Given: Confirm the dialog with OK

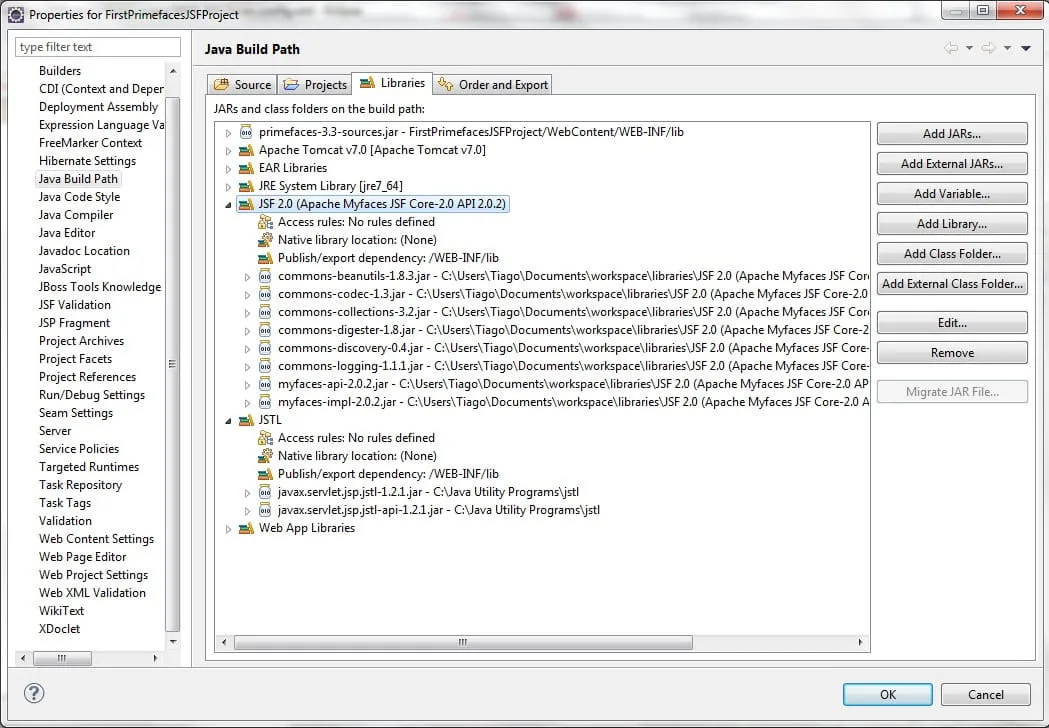Looking at the screenshot, I should point(887,694).
